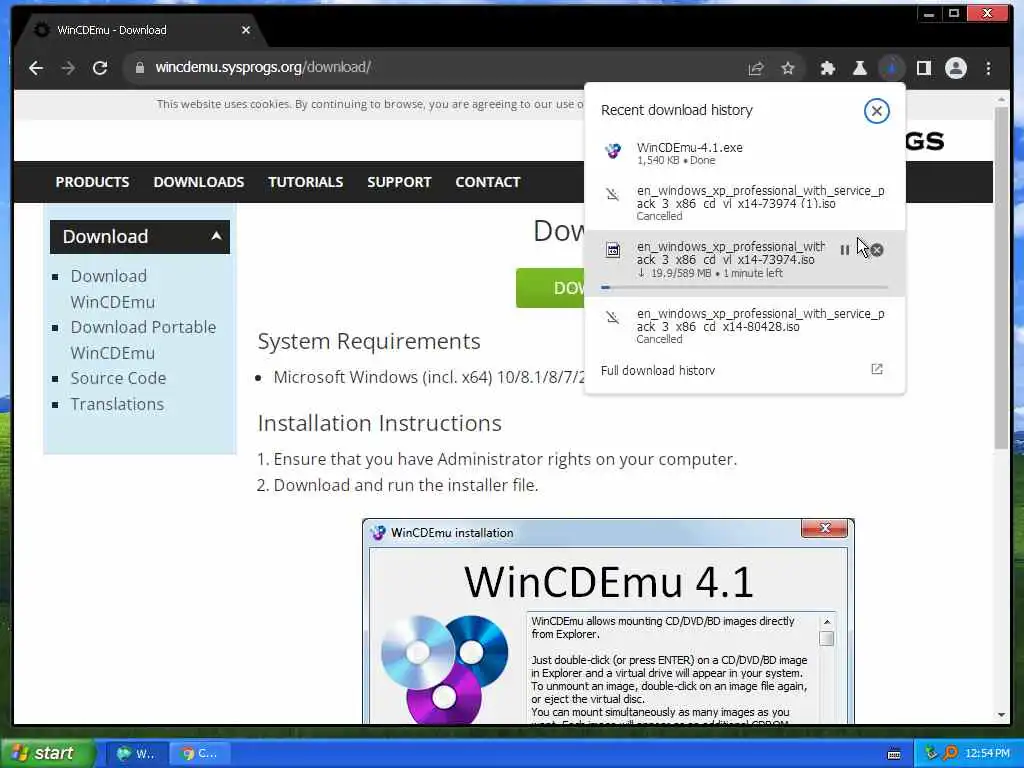
Task: Open the PRODUCTS menu
Action: (92, 182)
